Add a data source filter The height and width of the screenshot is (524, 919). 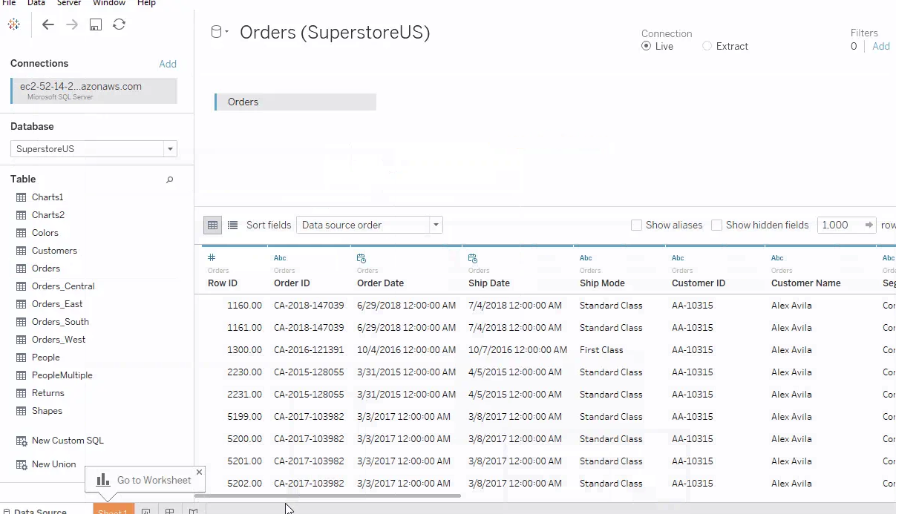(881, 46)
